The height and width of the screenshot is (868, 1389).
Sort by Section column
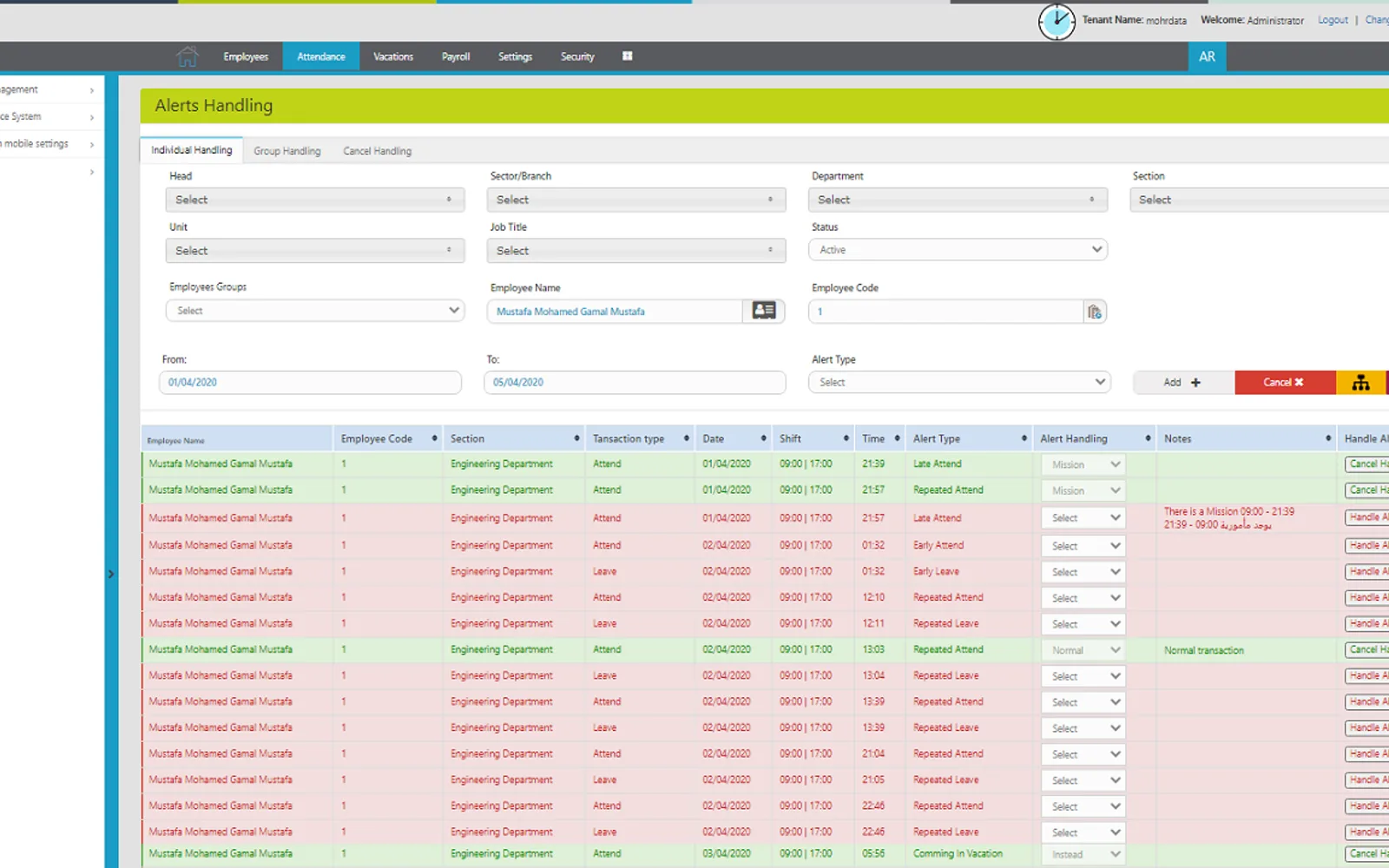pyautogui.click(x=514, y=438)
